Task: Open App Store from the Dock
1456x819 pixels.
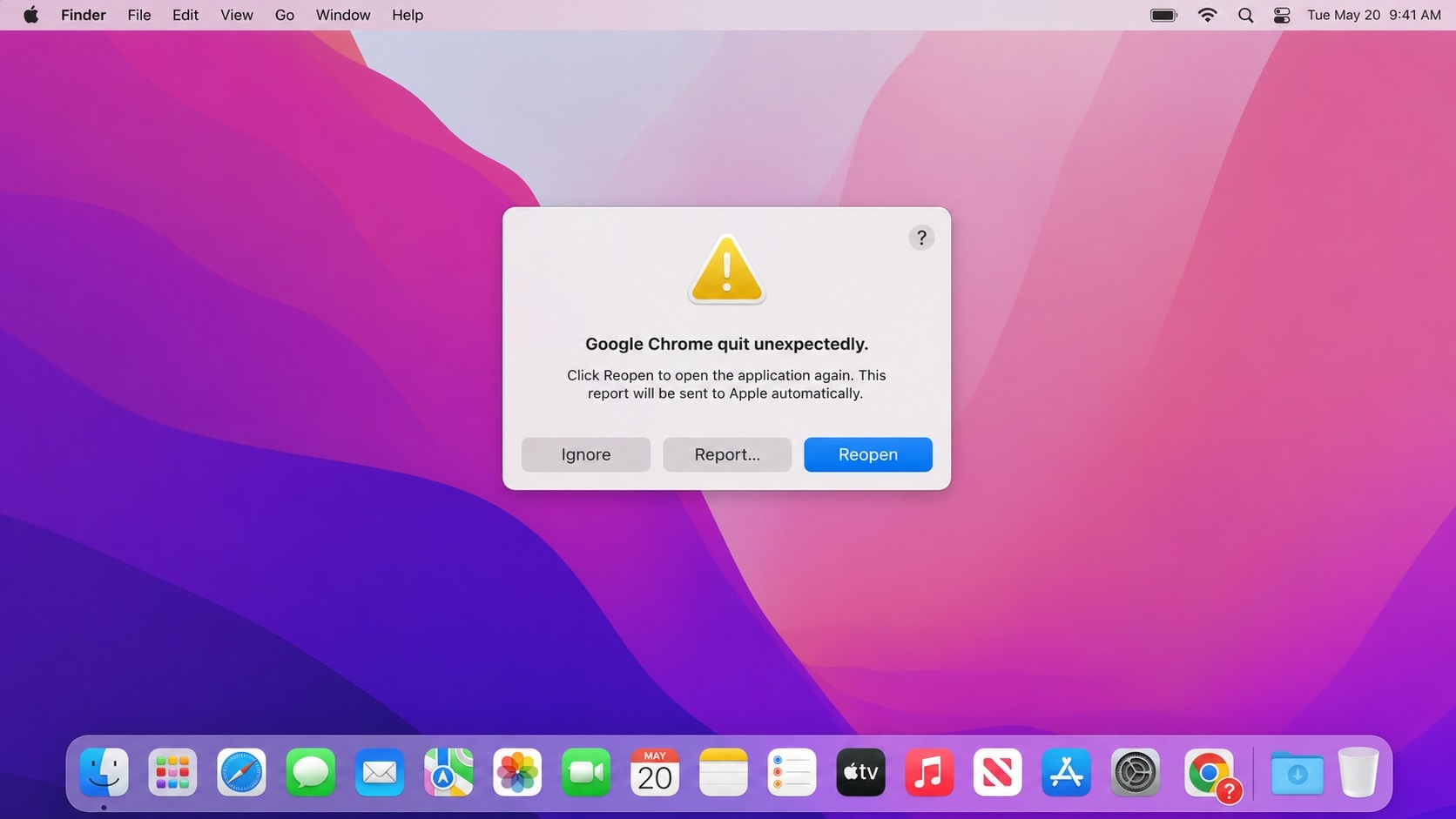Action: (x=1067, y=772)
